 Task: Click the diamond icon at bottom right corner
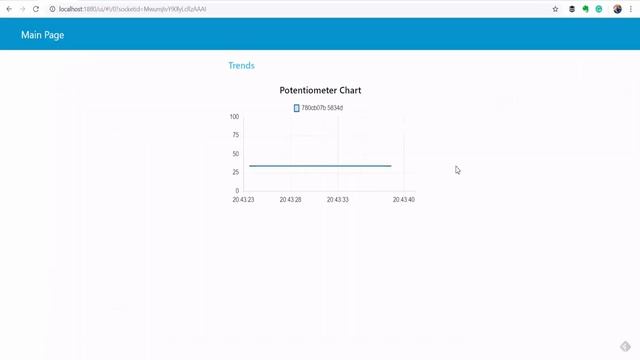coord(625,346)
